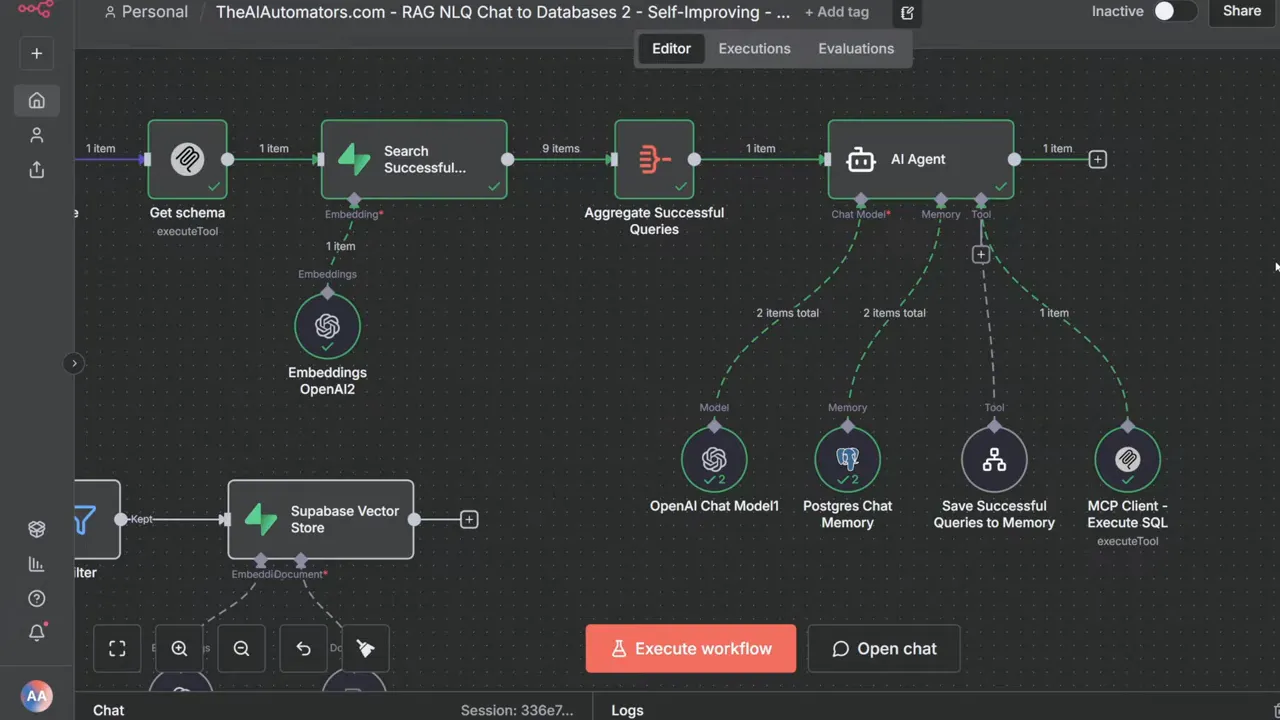Run the Execute workflow button
Screen dimensions: 1280x720
[x=690, y=648]
